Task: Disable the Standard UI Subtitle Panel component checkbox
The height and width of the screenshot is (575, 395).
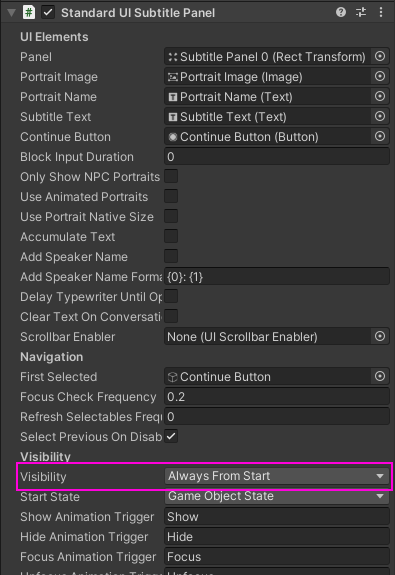Action: (x=48, y=12)
